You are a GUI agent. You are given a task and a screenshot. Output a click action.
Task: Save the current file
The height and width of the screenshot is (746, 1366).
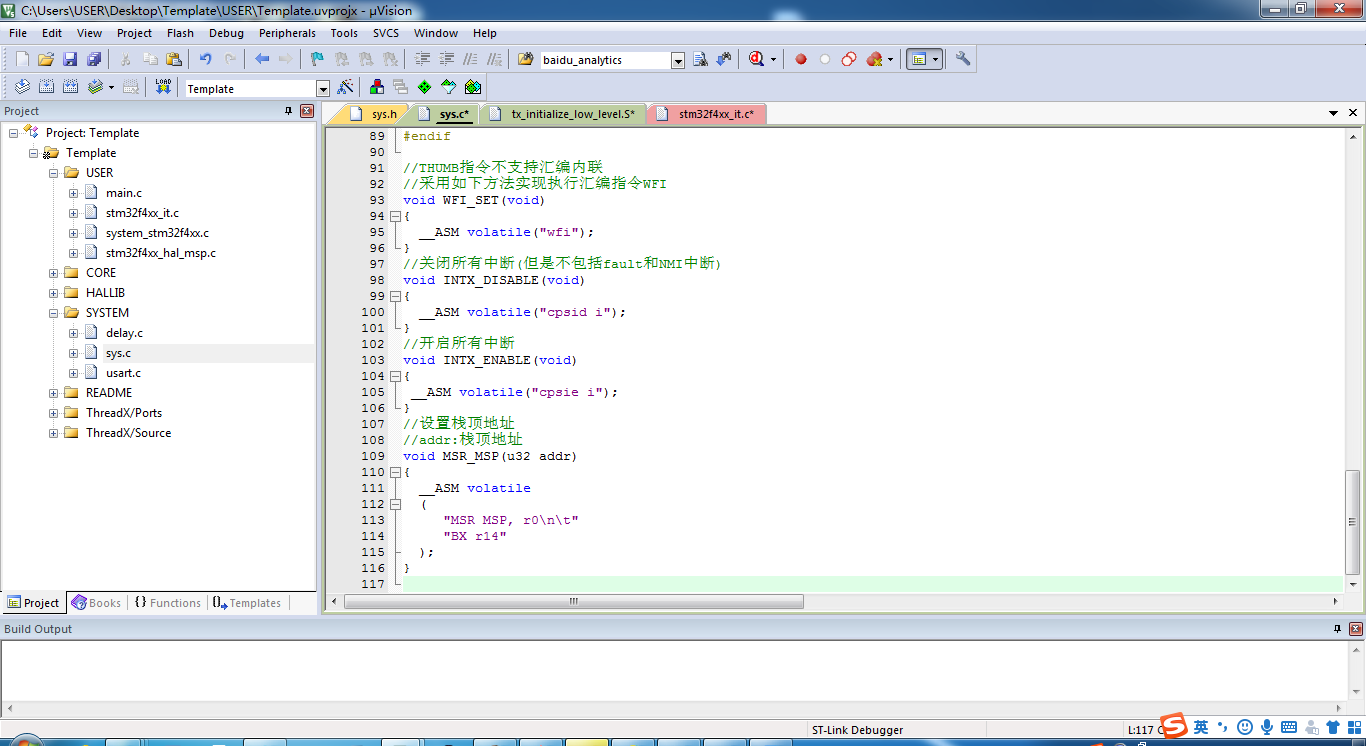pos(70,59)
